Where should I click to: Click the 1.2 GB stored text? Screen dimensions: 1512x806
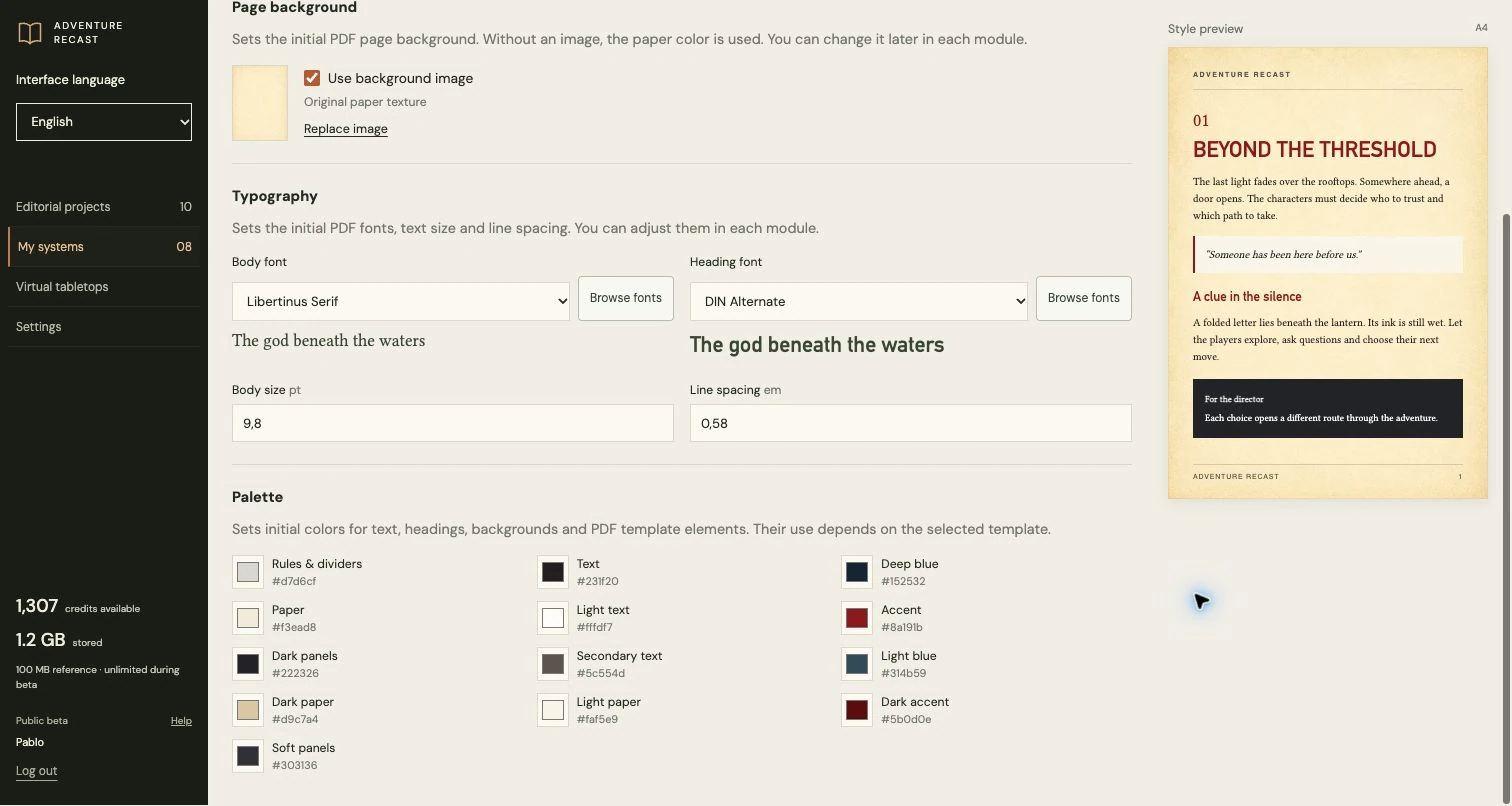59,640
